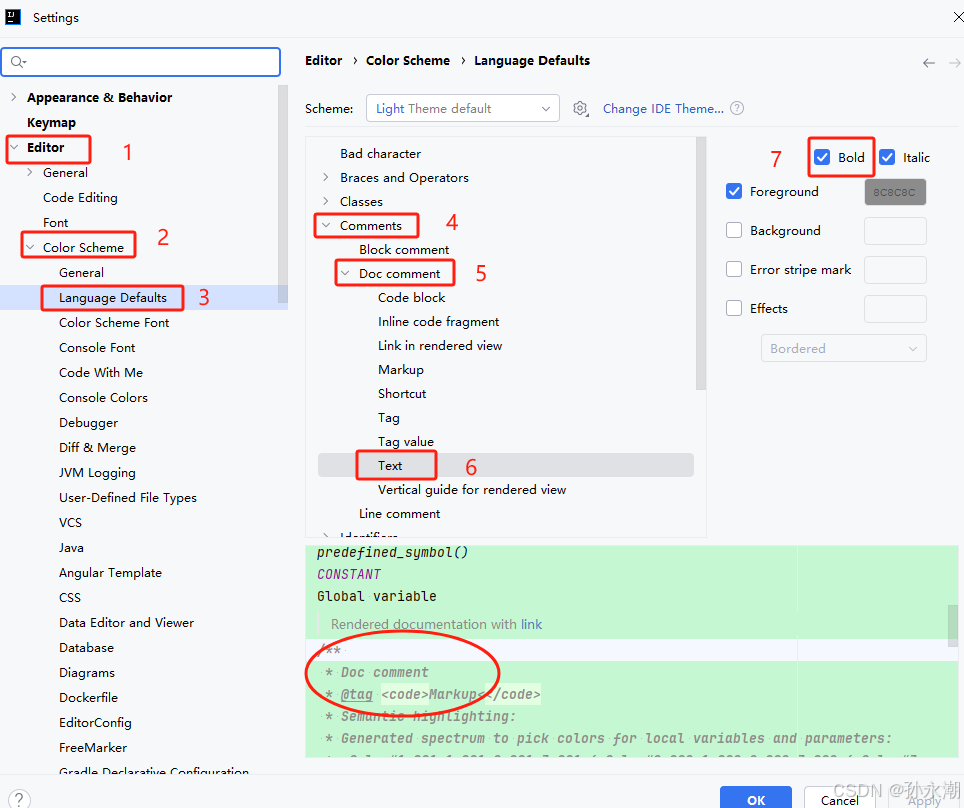
Task: Expand the Classes chevron
Action: [x=326, y=201]
